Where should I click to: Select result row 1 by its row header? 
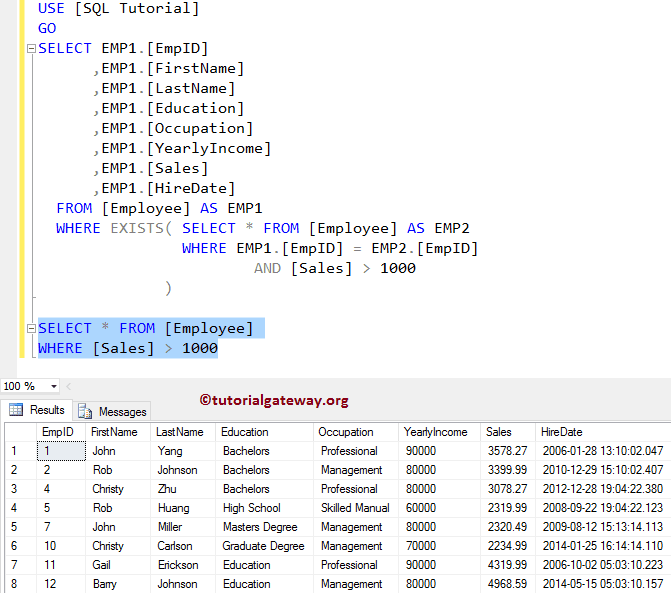click(21, 451)
